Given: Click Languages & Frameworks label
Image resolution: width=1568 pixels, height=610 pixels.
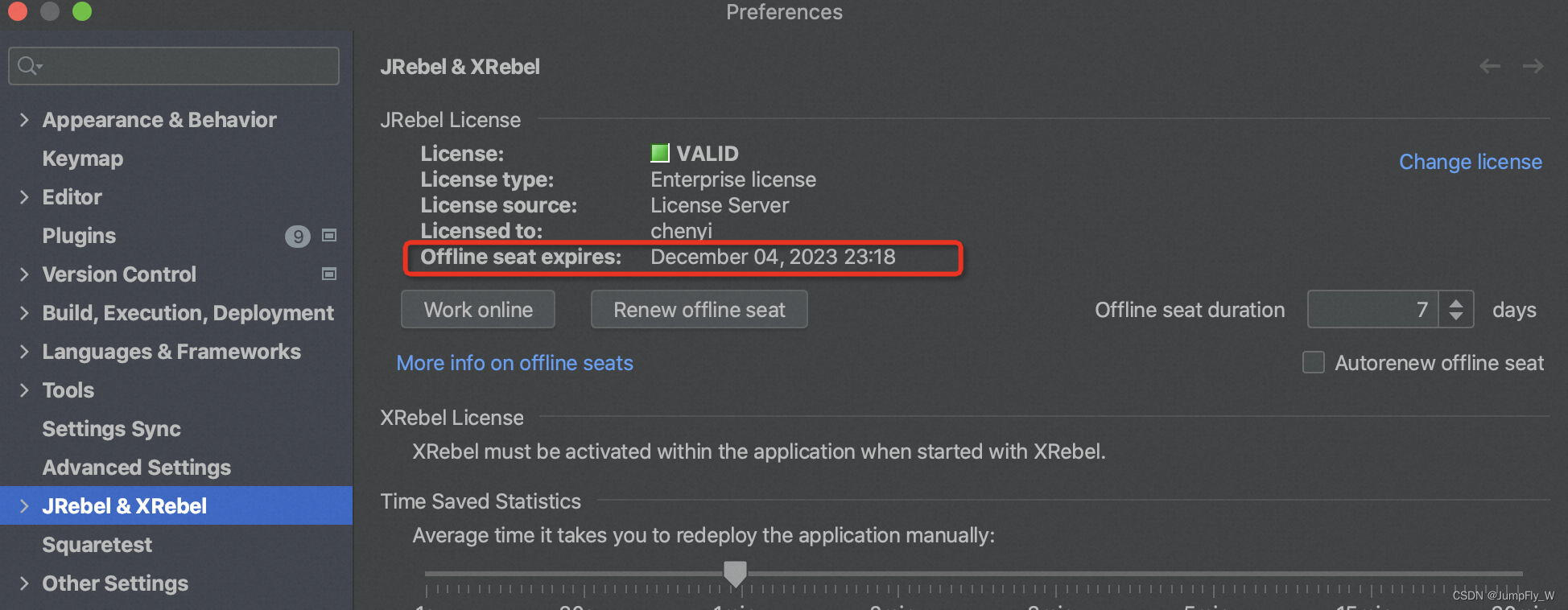Looking at the screenshot, I should click(x=171, y=352).
